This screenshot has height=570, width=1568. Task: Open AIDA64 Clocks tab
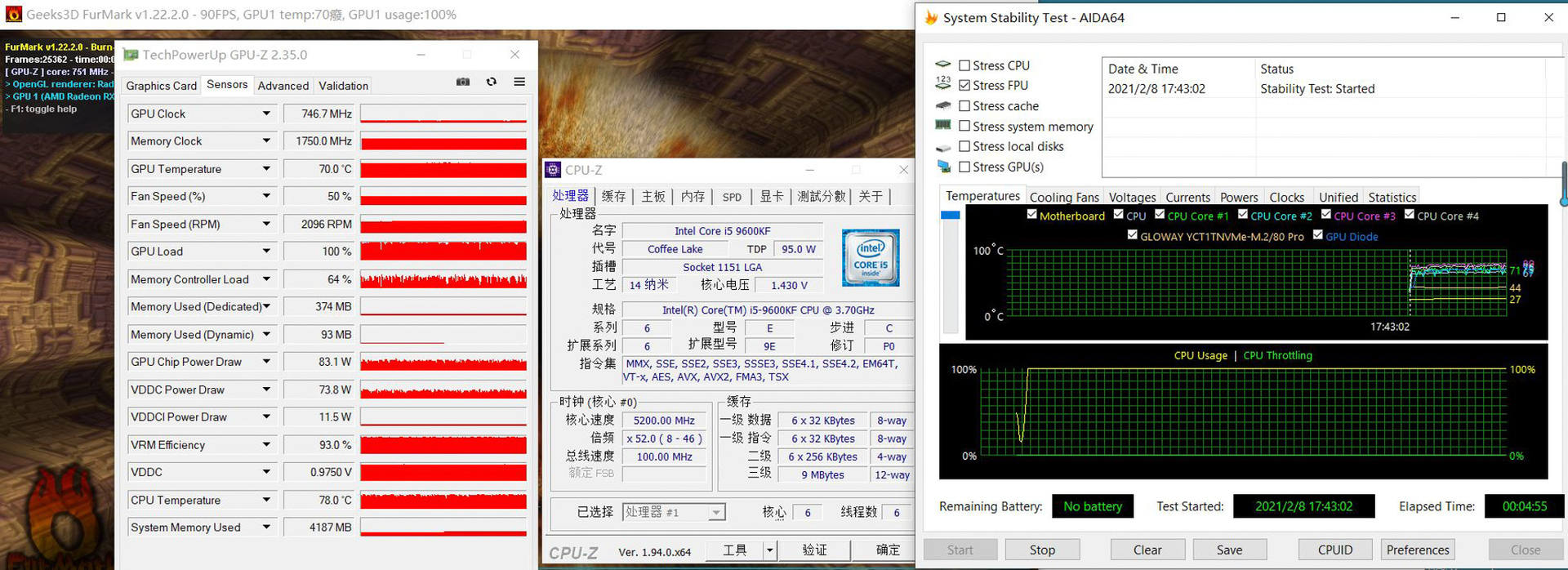[1286, 197]
